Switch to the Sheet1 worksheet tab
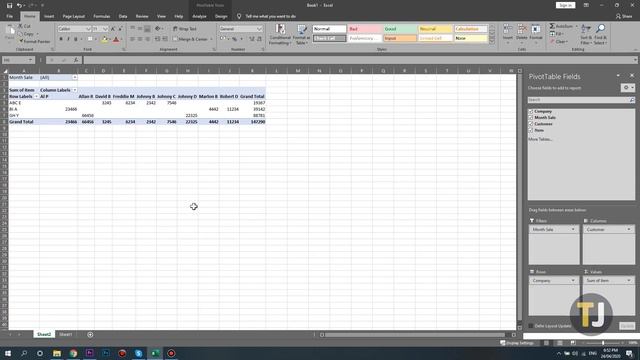640x360 pixels. coord(66,335)
